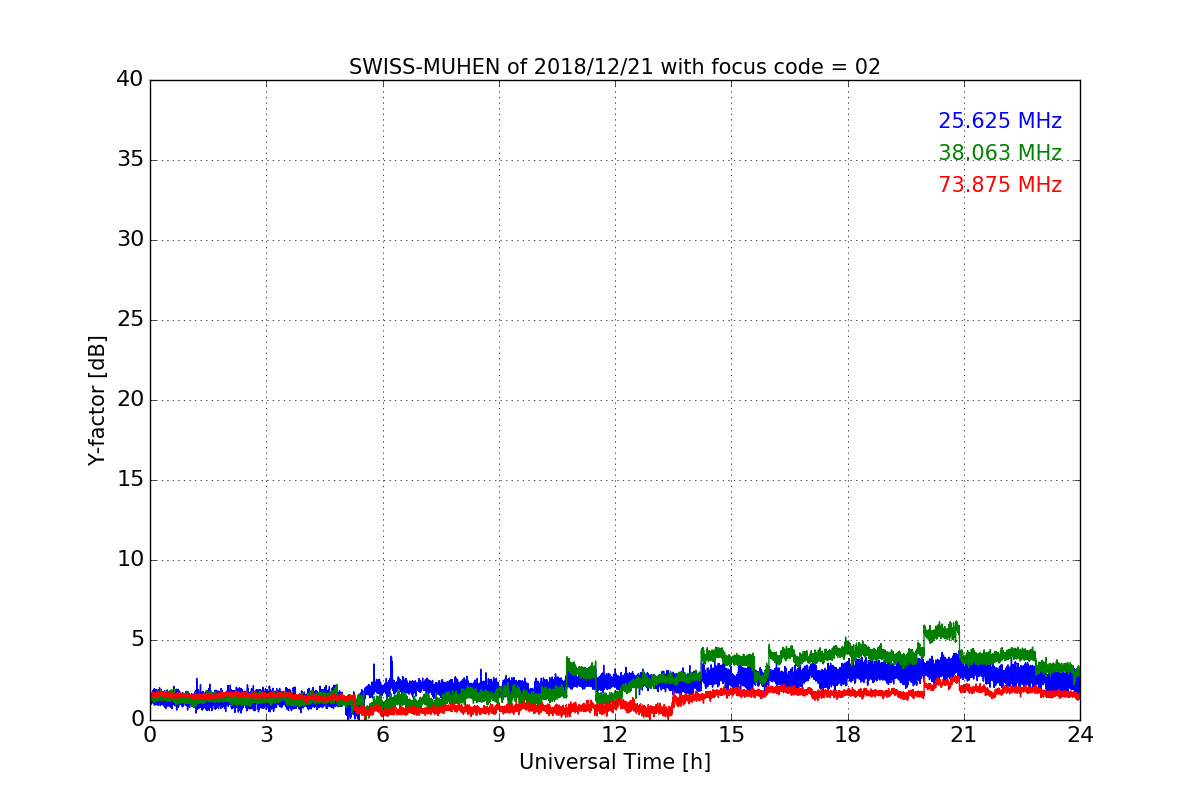Click the y-axis tick label 40
The image size is (1200, 800).
(130, 79)
